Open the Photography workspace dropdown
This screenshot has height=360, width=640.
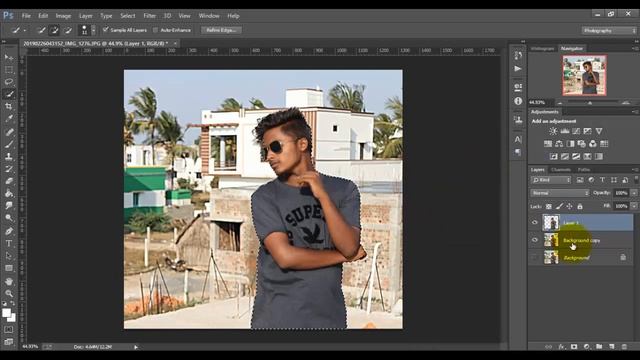click(609, 31)
